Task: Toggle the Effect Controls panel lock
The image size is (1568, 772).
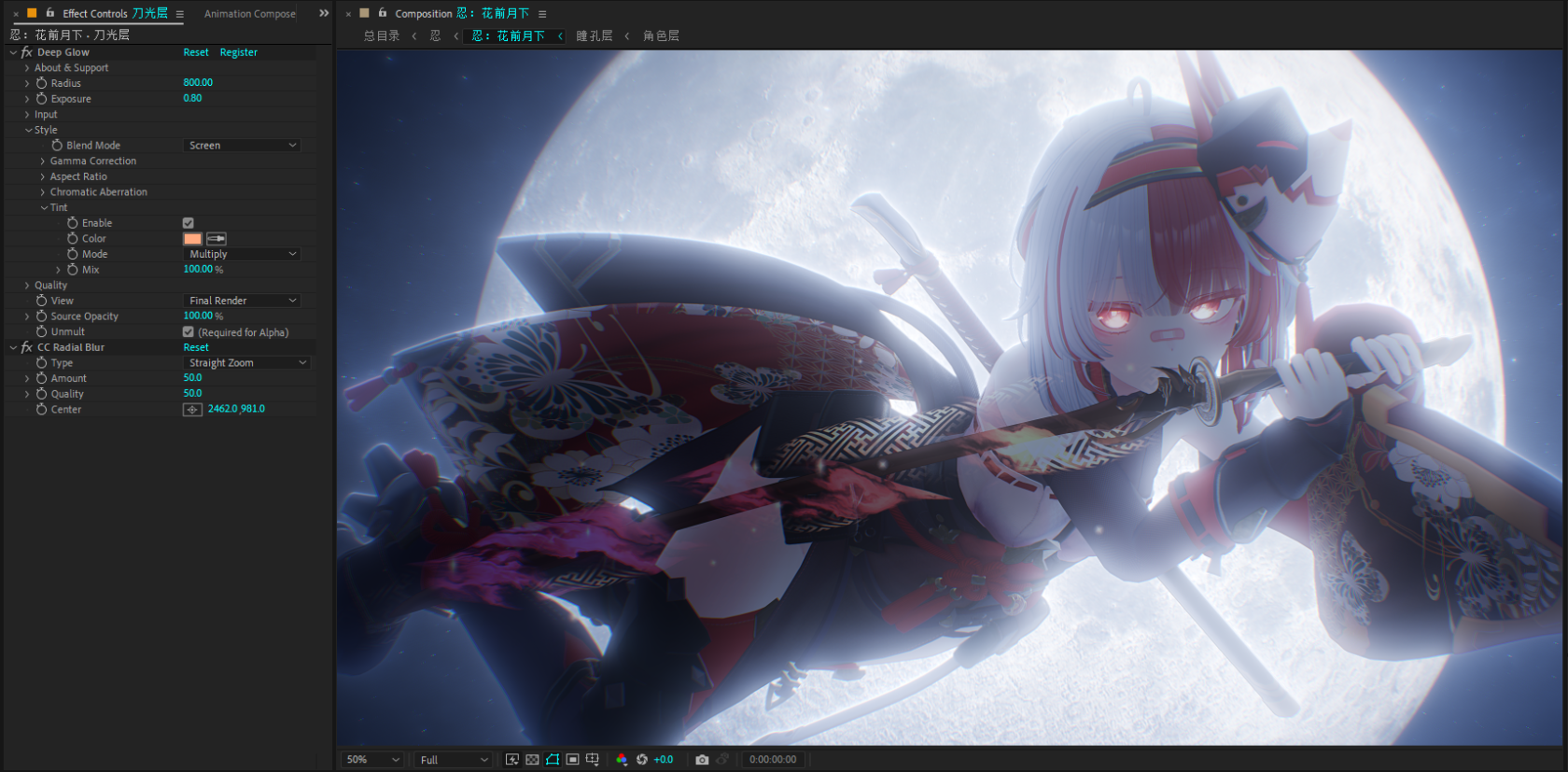Action: pos(50,13)
